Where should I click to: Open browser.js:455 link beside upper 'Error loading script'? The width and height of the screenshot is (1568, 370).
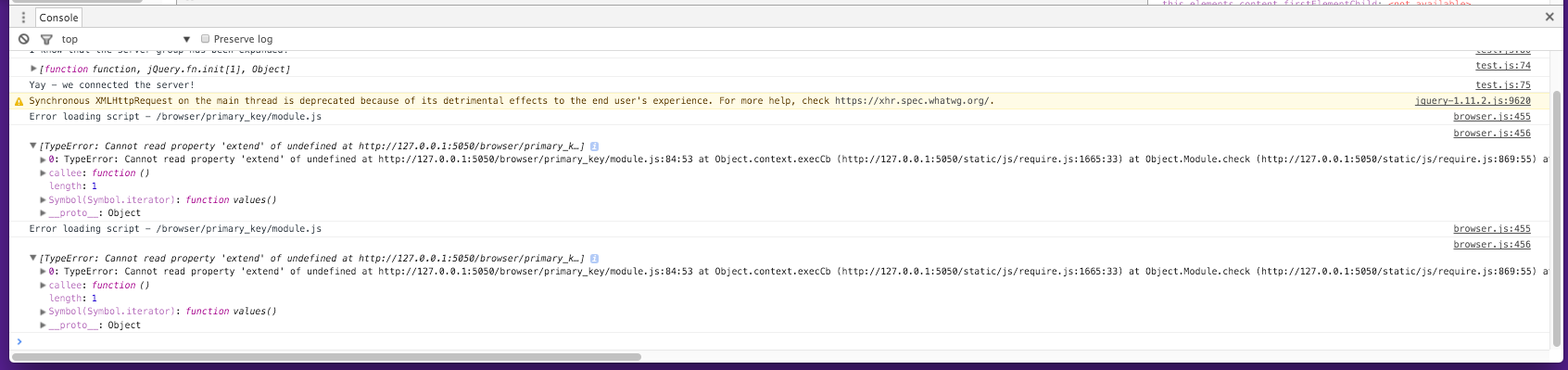click(x=1492, y=117)
